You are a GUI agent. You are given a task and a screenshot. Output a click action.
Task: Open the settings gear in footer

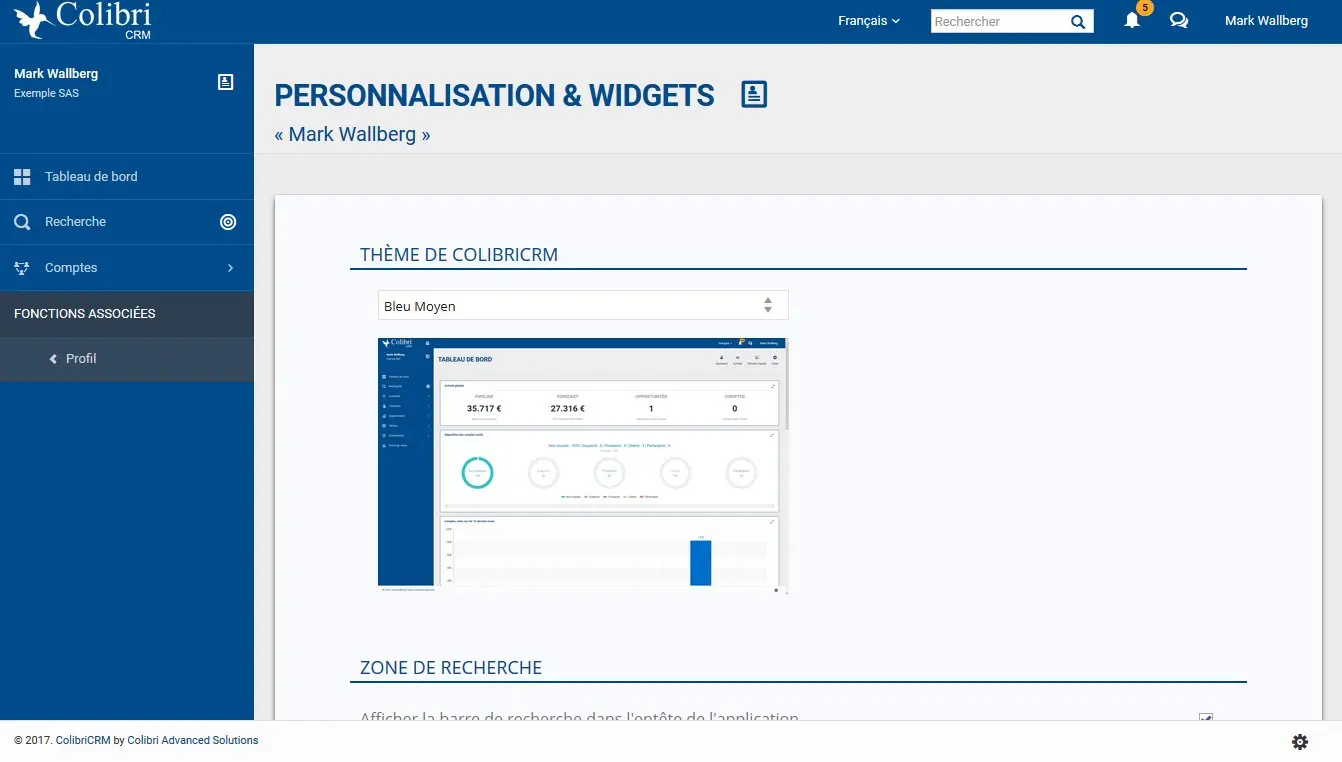(1300, 742)
